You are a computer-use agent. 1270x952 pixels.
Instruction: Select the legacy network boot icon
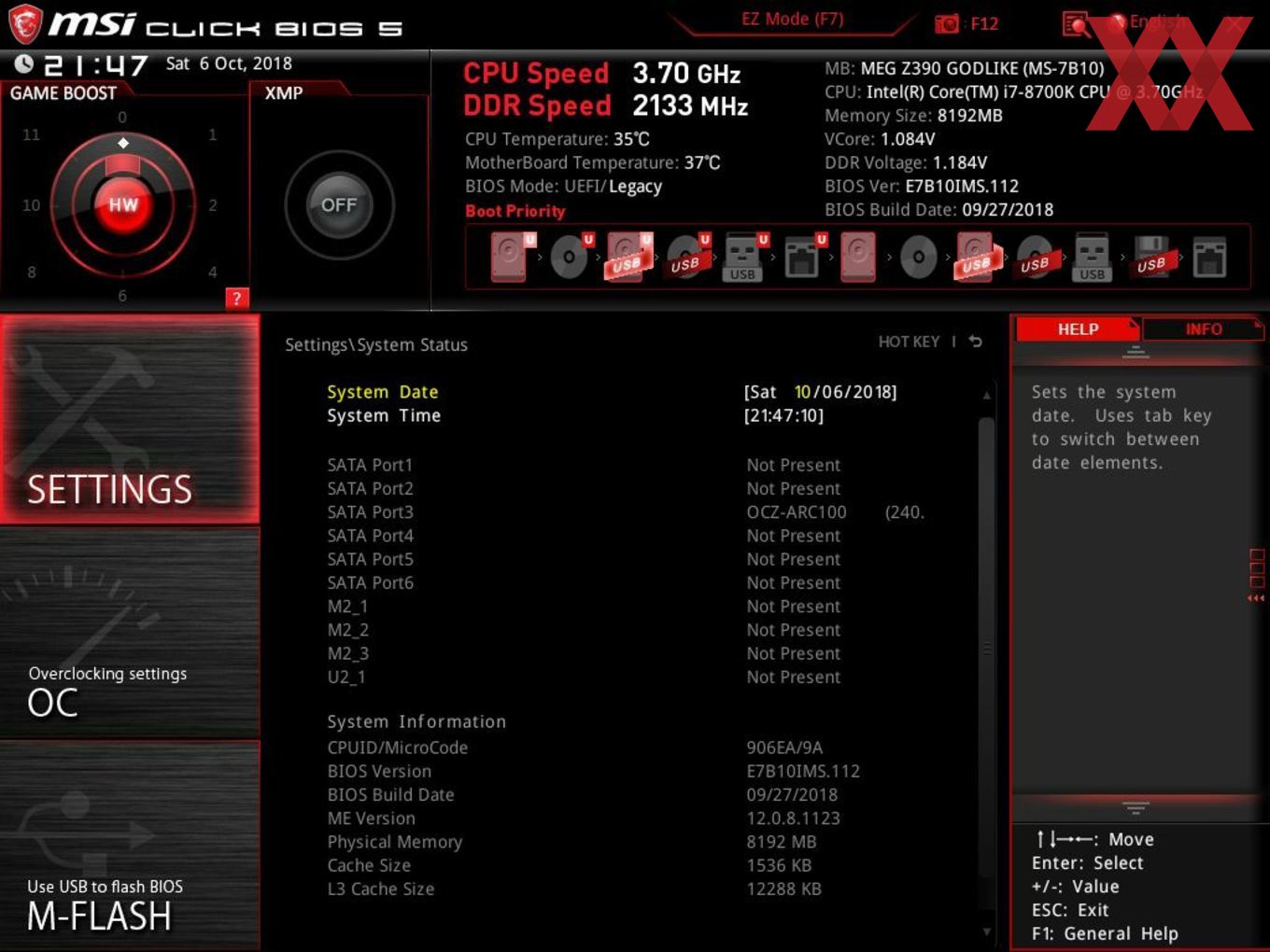tap(1209, 257)
